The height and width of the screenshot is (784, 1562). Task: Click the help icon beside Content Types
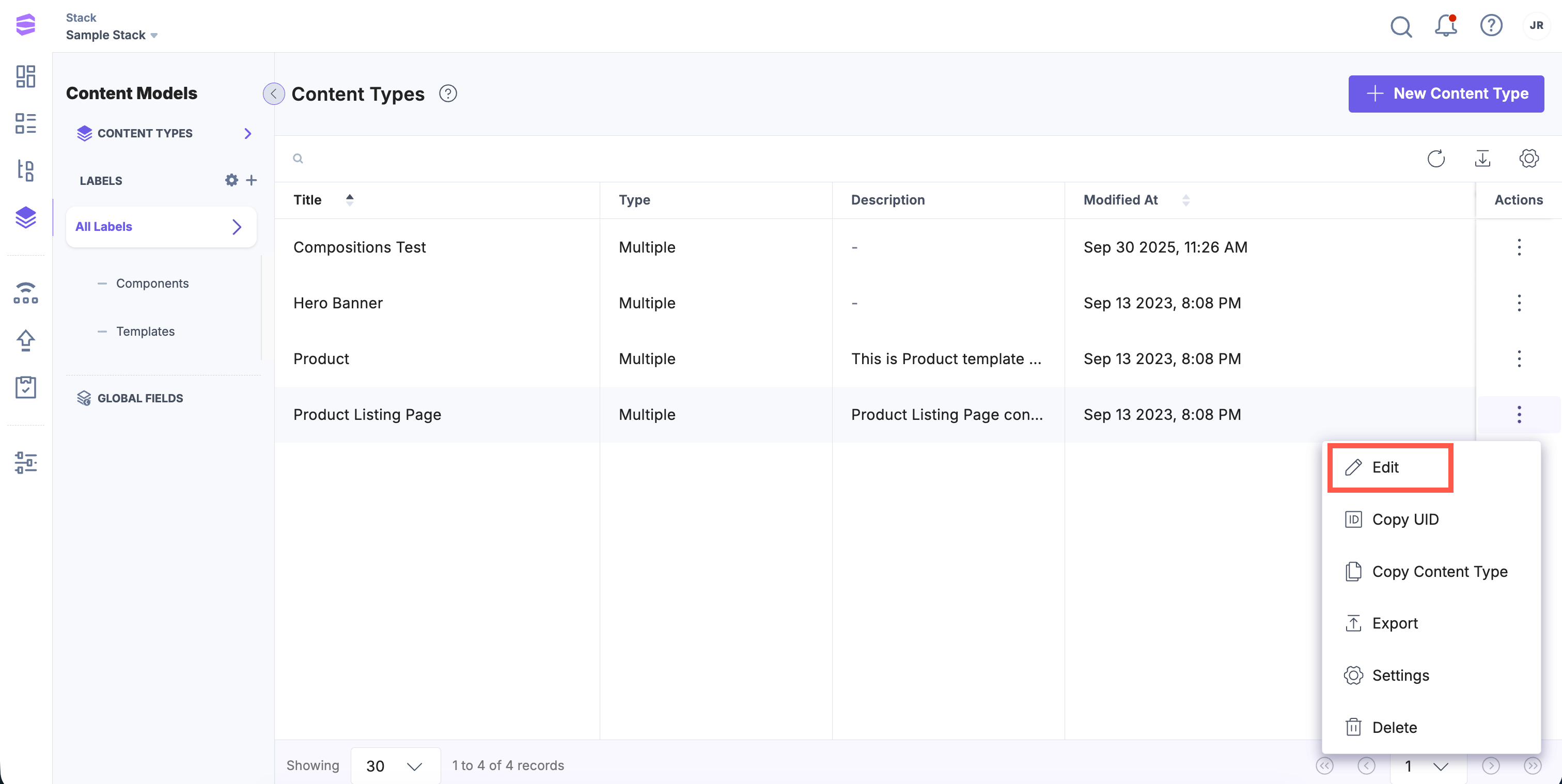(x=447, y=93)
